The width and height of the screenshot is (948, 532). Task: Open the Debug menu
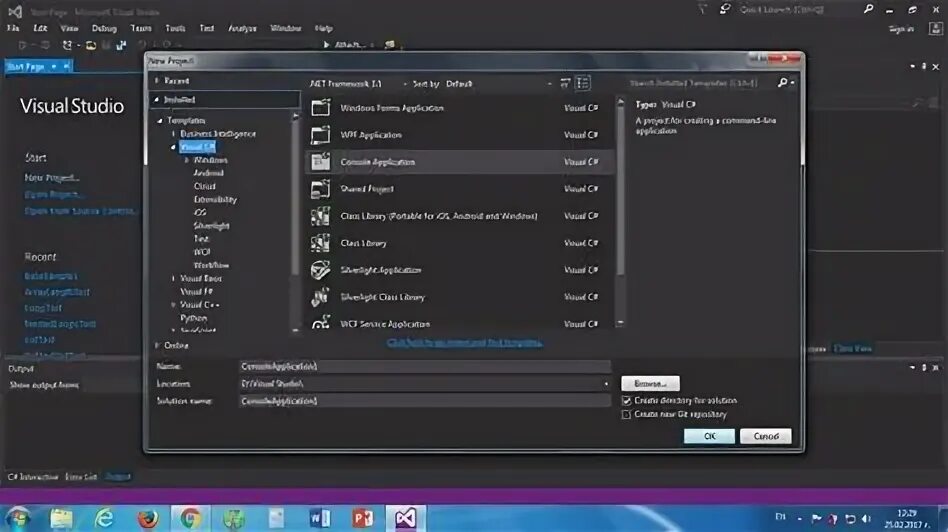click(x=104, y=28)
